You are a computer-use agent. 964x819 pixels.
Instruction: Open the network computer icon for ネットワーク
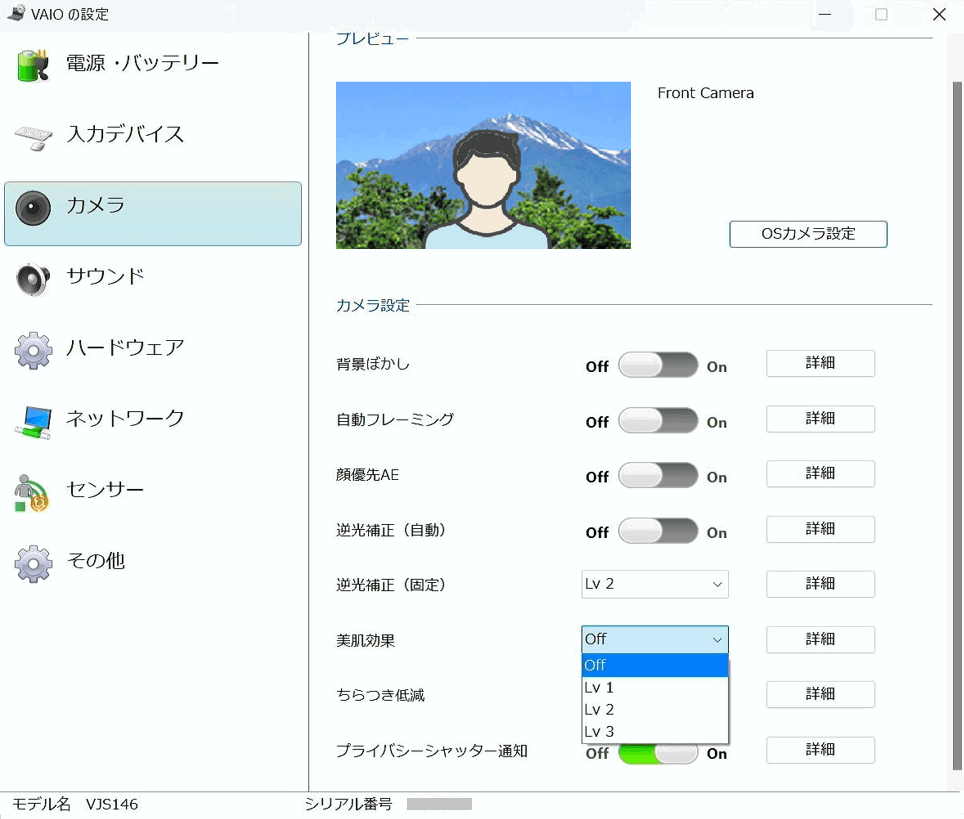(x=33, y=422)
